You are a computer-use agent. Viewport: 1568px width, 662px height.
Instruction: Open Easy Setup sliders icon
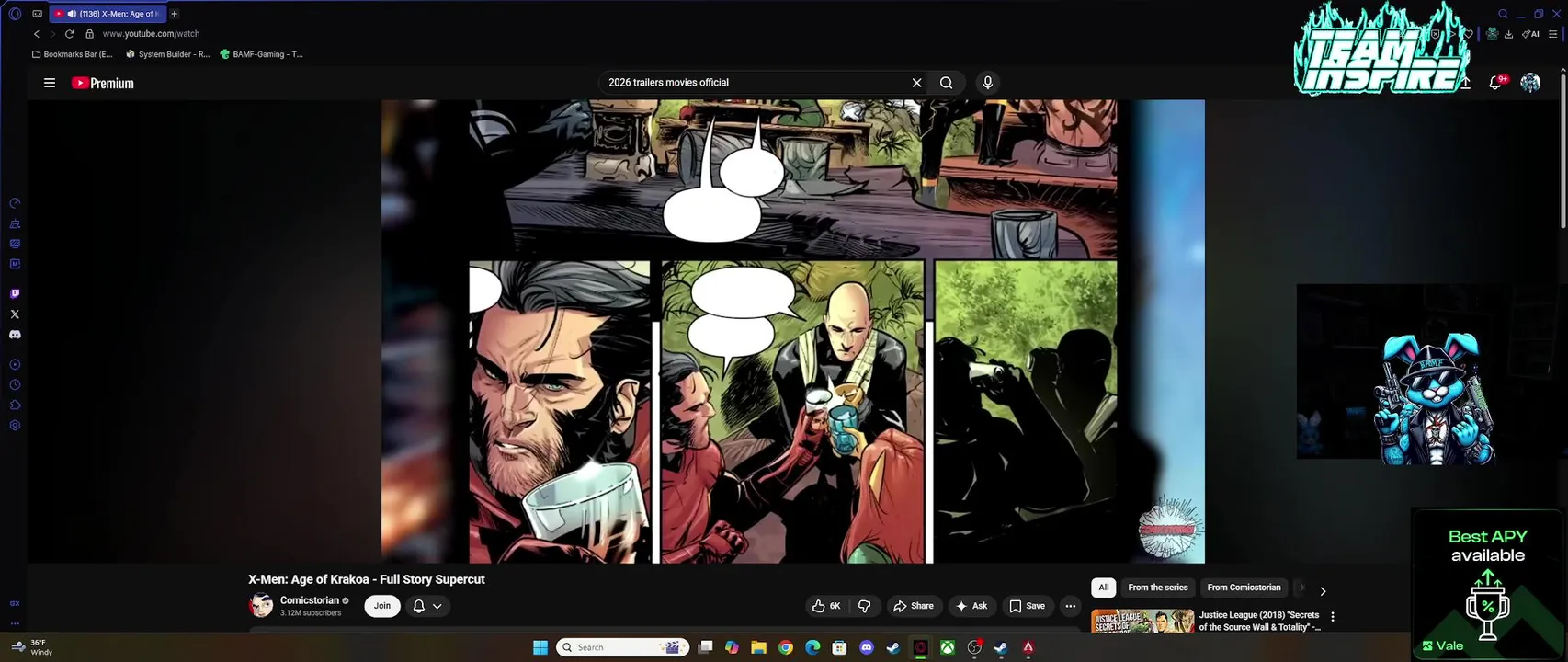tap(1553, 34)
